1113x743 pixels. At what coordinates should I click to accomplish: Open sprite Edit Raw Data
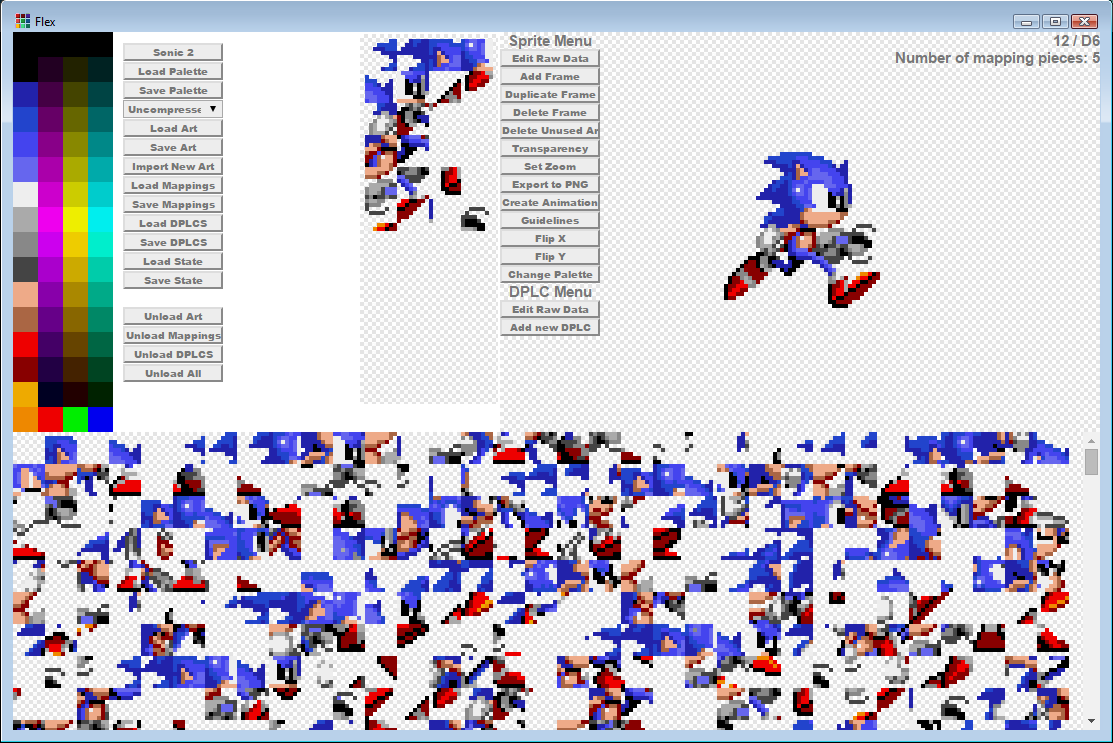tap(550, 58)
